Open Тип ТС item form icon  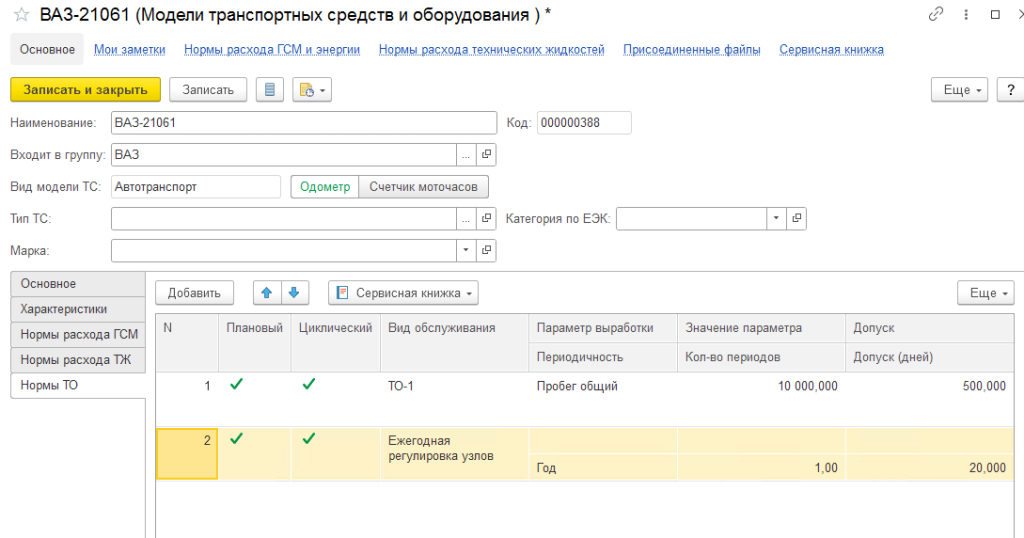point(487,219)
